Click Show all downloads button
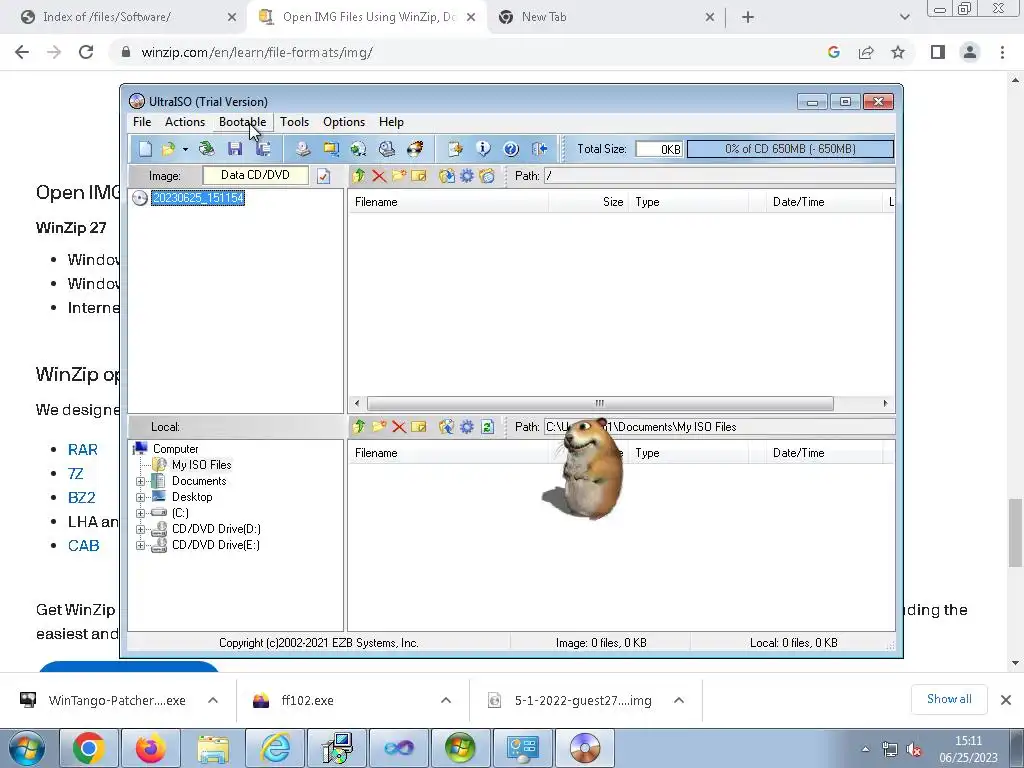The width and height of the screenshot is (1024, 768). tap(949, 699)
